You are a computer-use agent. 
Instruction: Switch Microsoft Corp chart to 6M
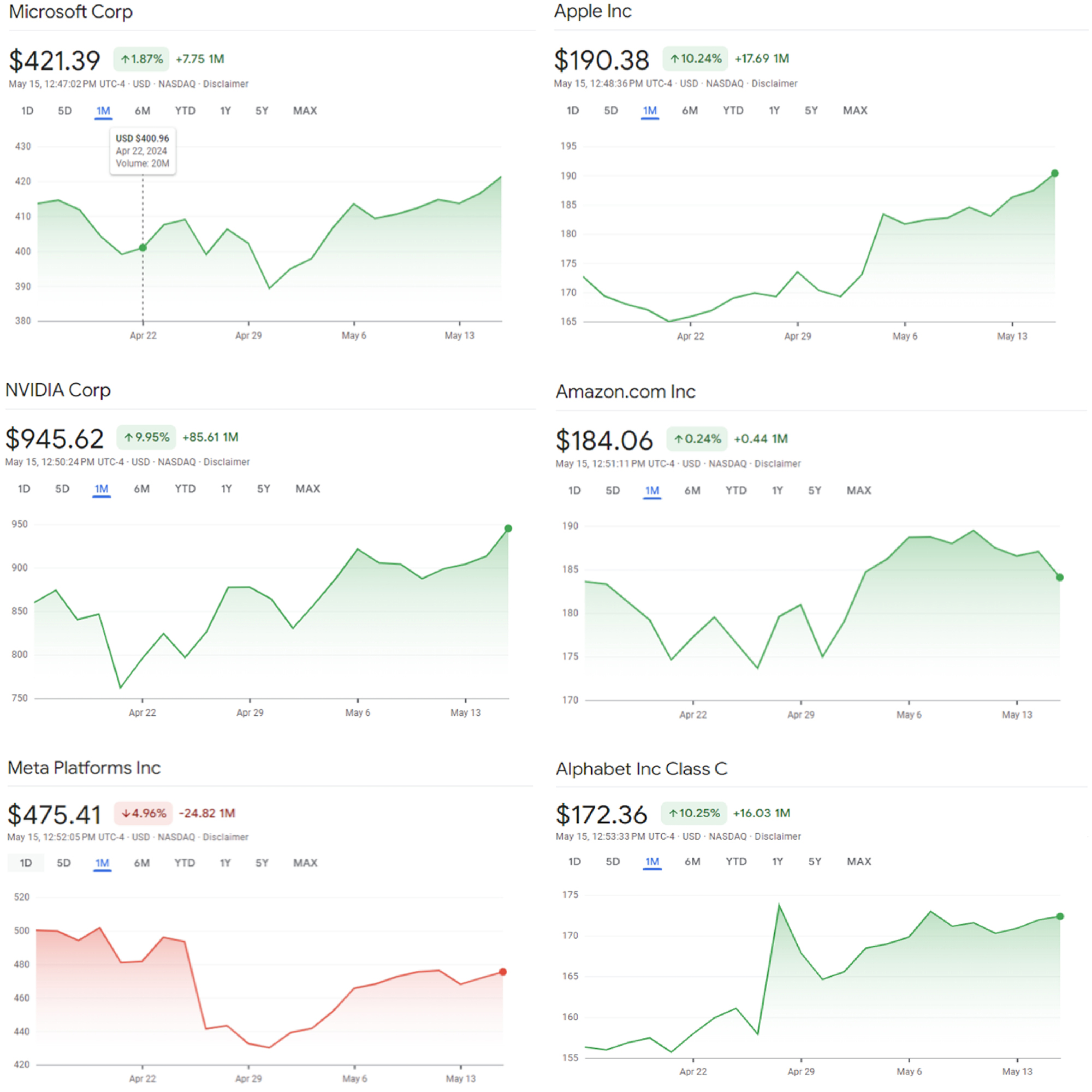coord(143,111)
